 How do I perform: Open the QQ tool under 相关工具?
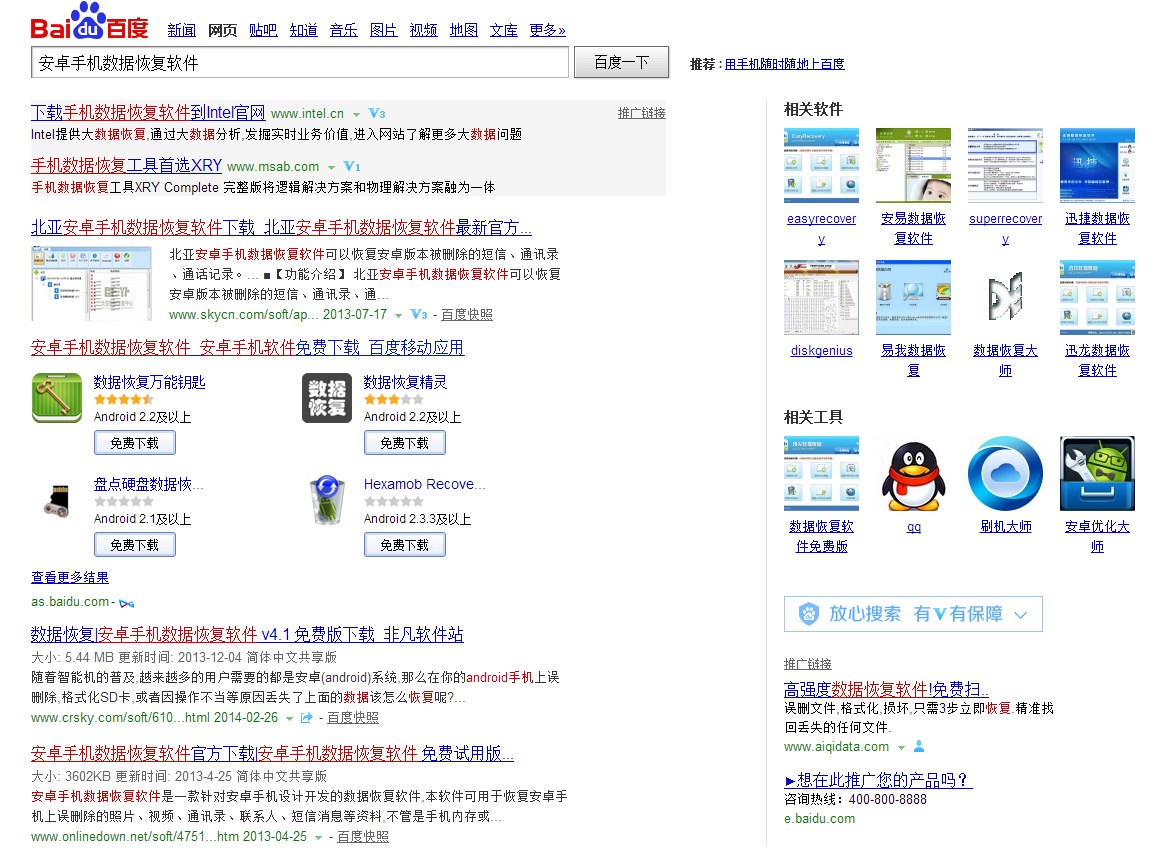[913, 473]
